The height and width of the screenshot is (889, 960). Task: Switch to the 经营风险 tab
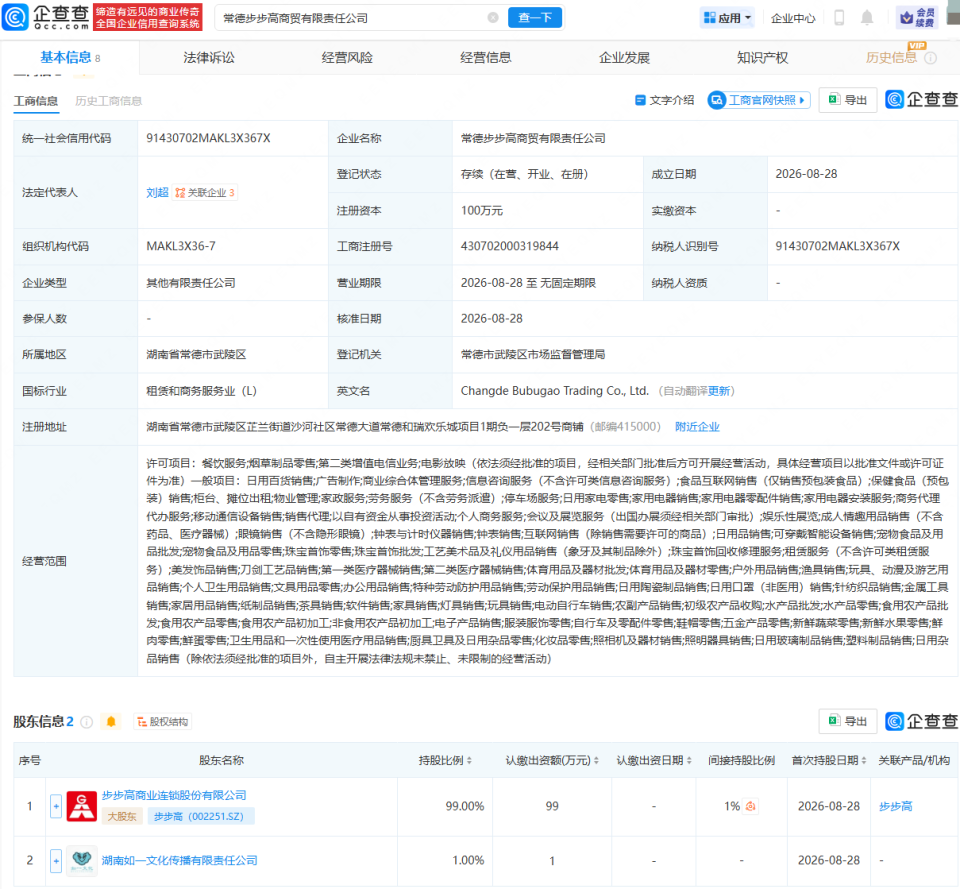click(347, 58)
